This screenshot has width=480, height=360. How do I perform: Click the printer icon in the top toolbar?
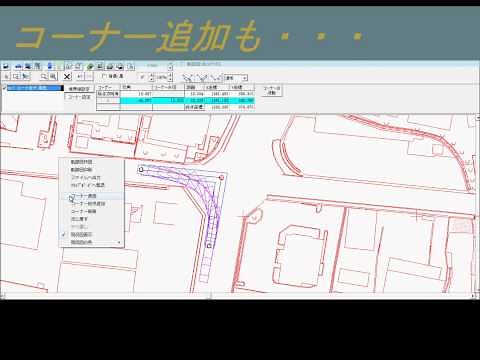[x=111, y=66]
